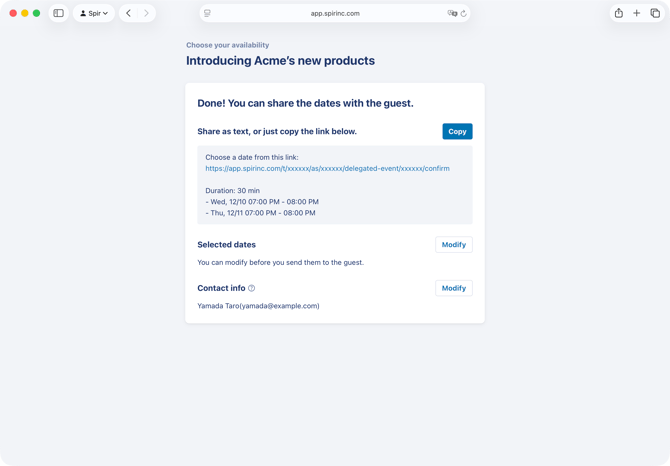Click the Yamada Taro email text

tap(258, 306)
